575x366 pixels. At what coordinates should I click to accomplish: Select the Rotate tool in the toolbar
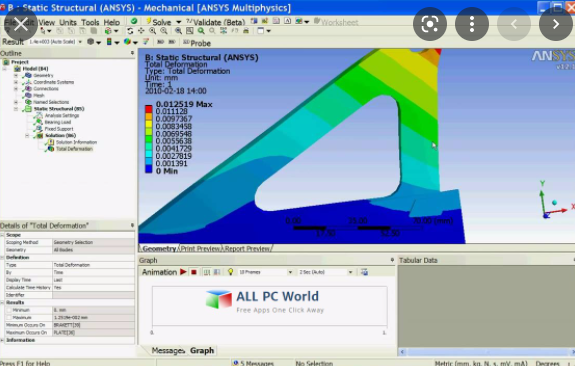click(130, 31)
